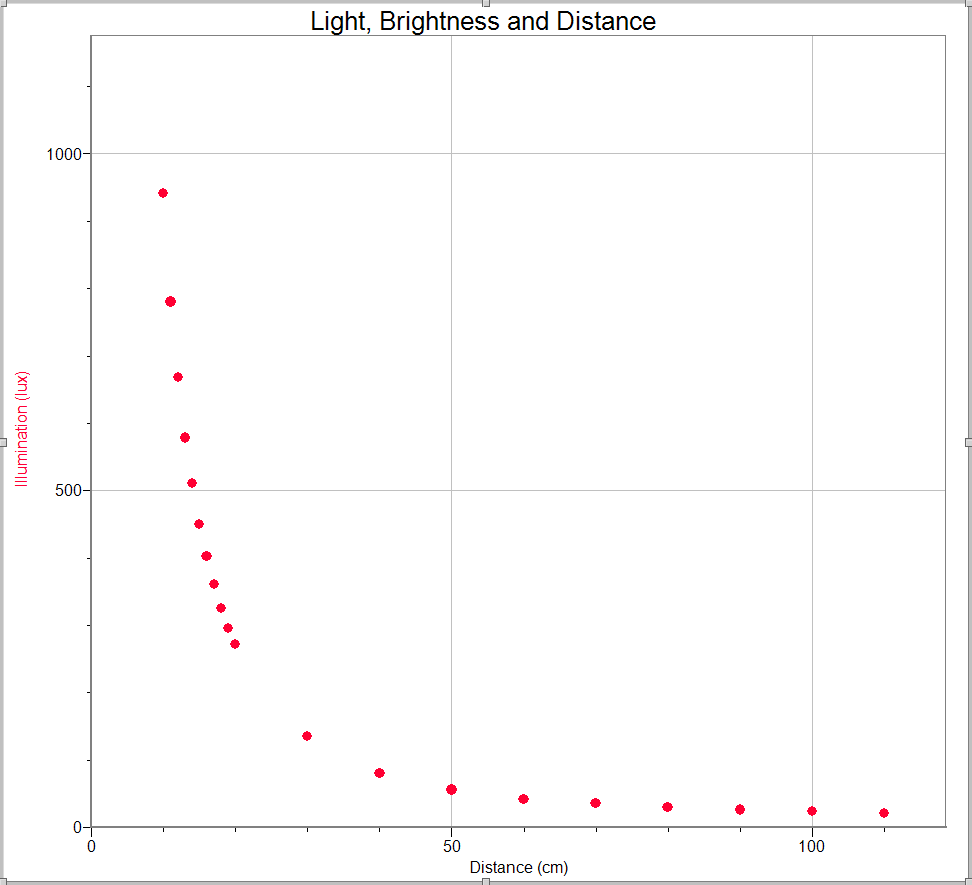Select the last data point at 110 cm
The image size is (972, 885).
click(x=884, y=813)
